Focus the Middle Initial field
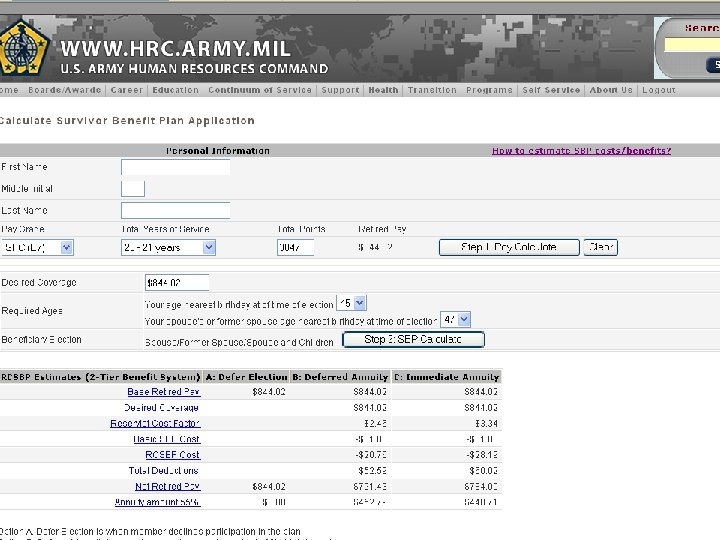Viewport: 720px width, 540px height. (133, 189)
